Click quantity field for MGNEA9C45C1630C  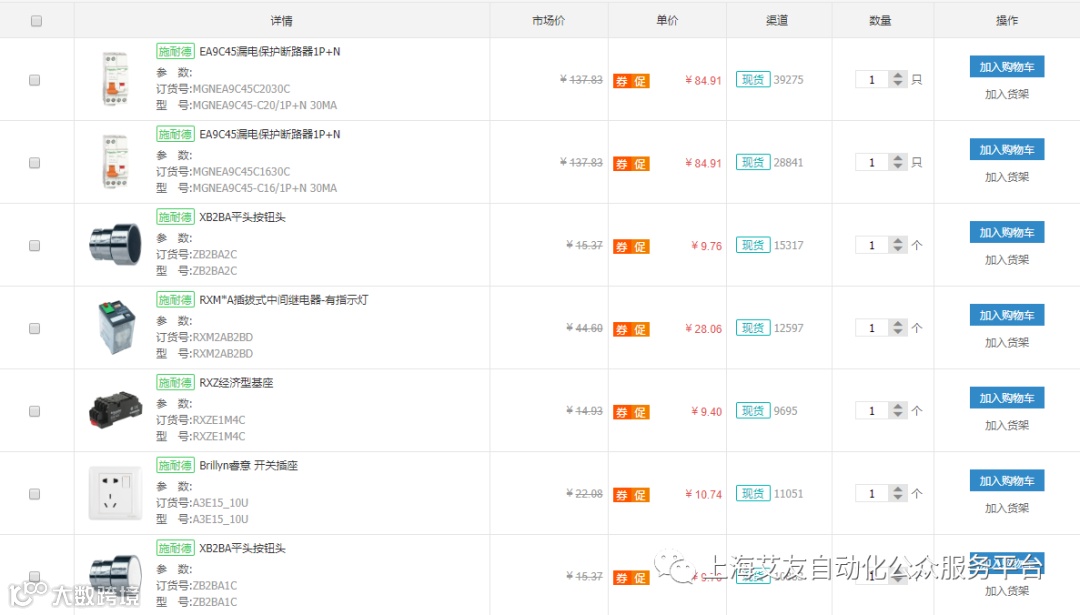872,162
